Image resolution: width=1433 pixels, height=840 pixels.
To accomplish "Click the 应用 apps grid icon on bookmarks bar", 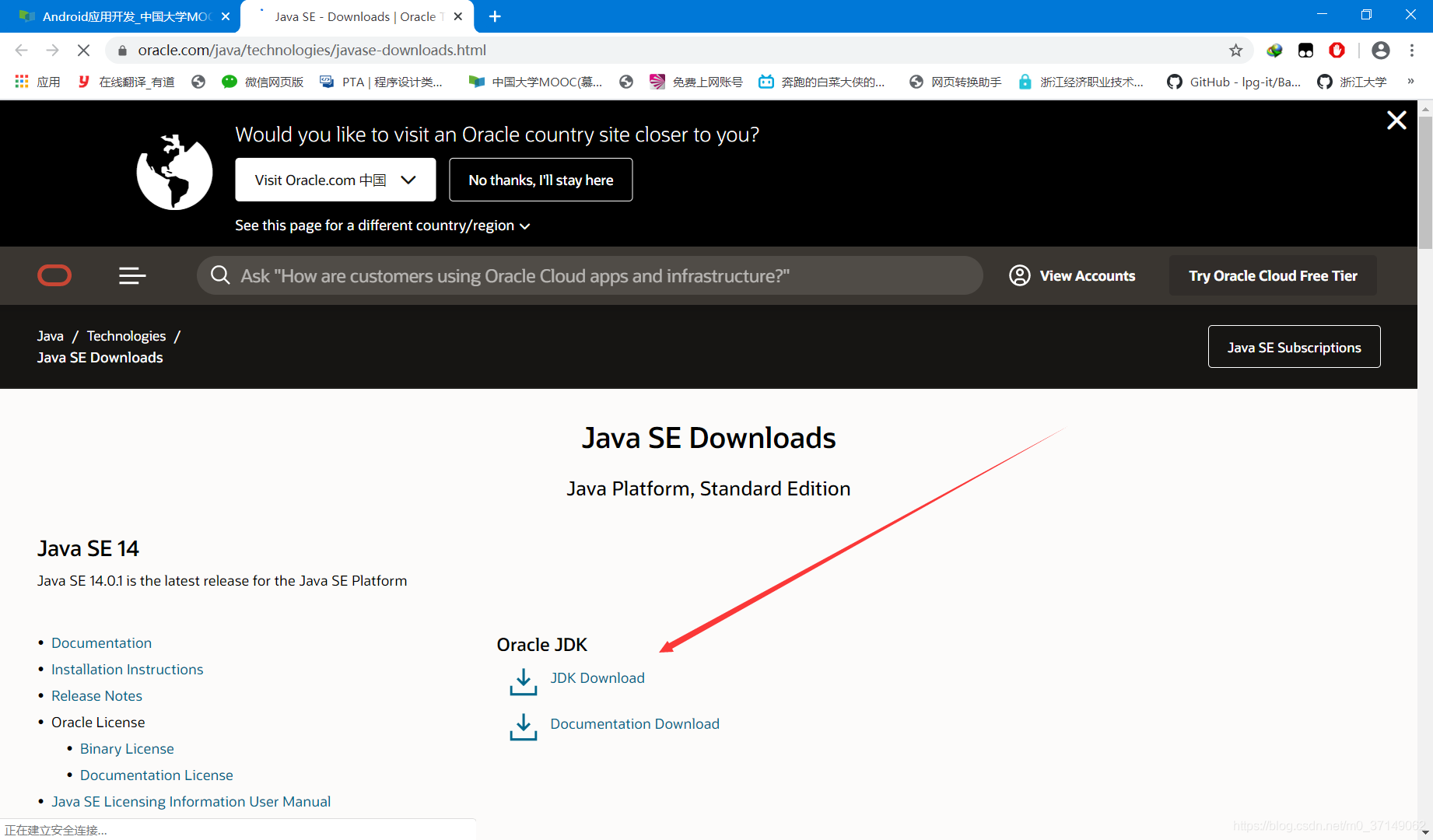I will tap(21, 81).
